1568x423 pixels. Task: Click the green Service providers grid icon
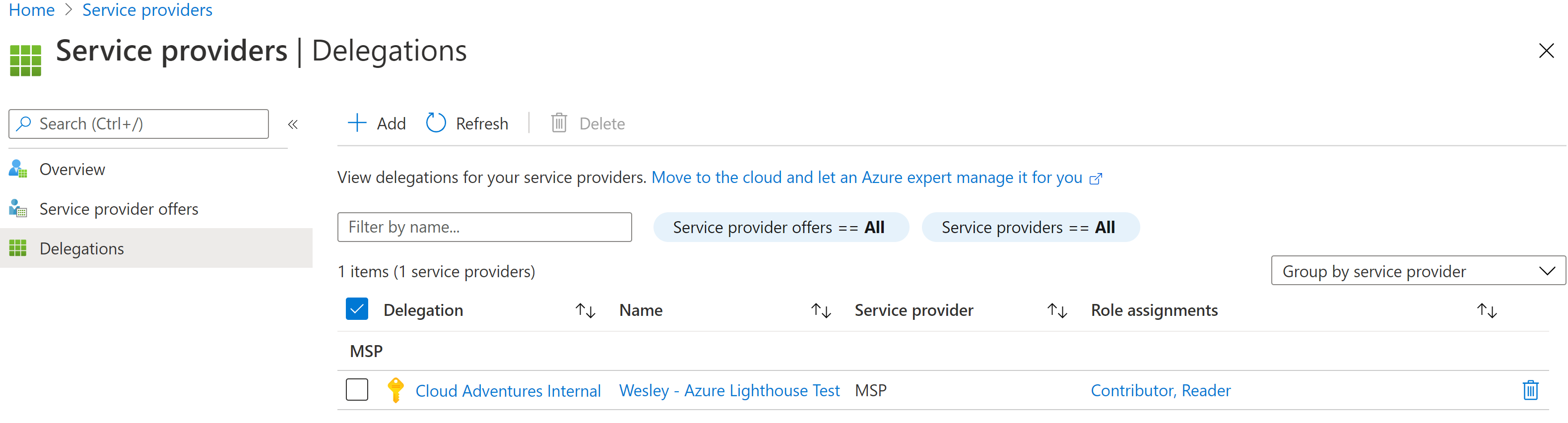[26, 60]
